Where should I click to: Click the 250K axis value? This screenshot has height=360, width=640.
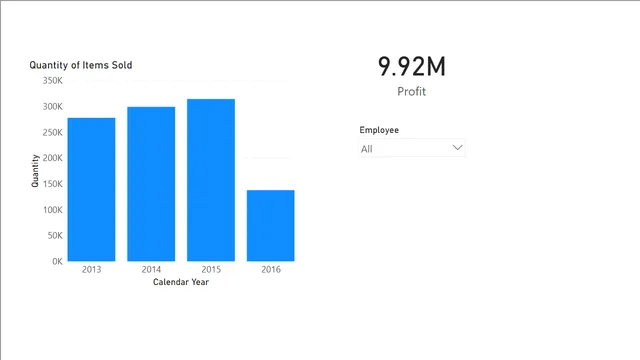tap(53, 132)
